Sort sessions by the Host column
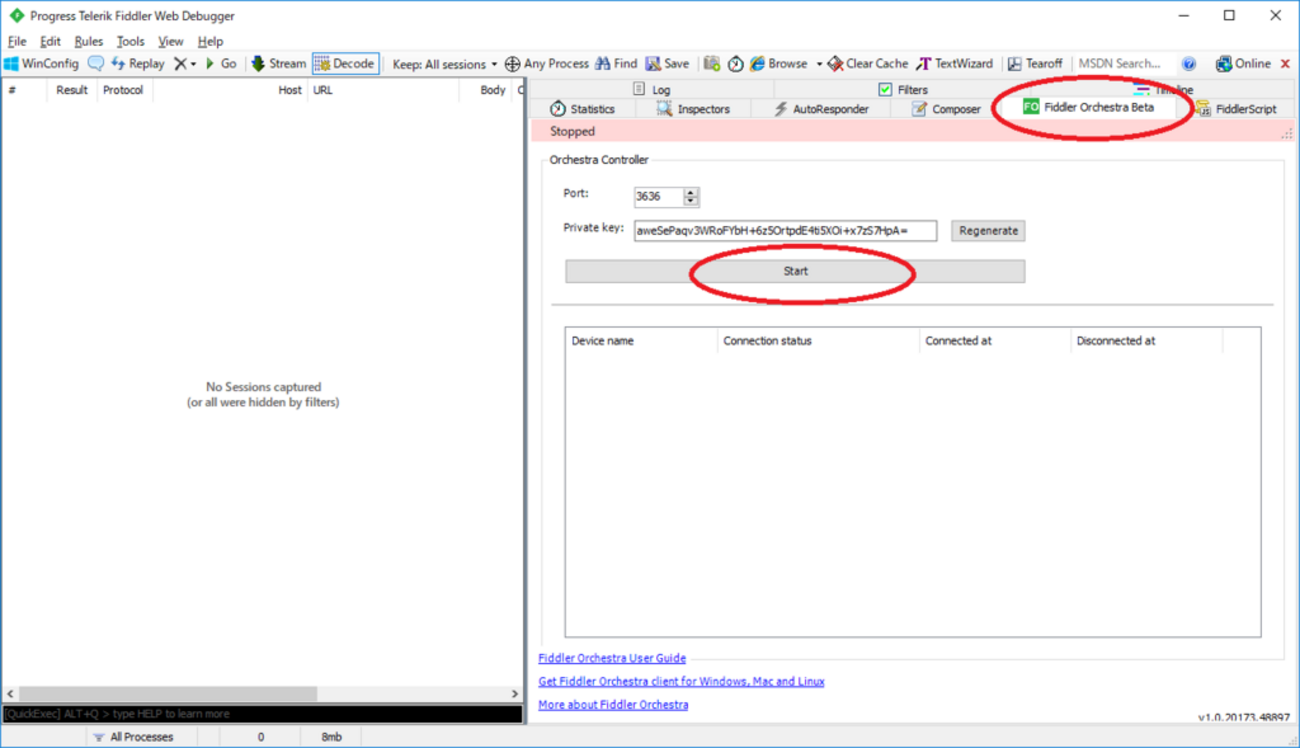This screenshot has height=748, width=1300. click(230, 90)
